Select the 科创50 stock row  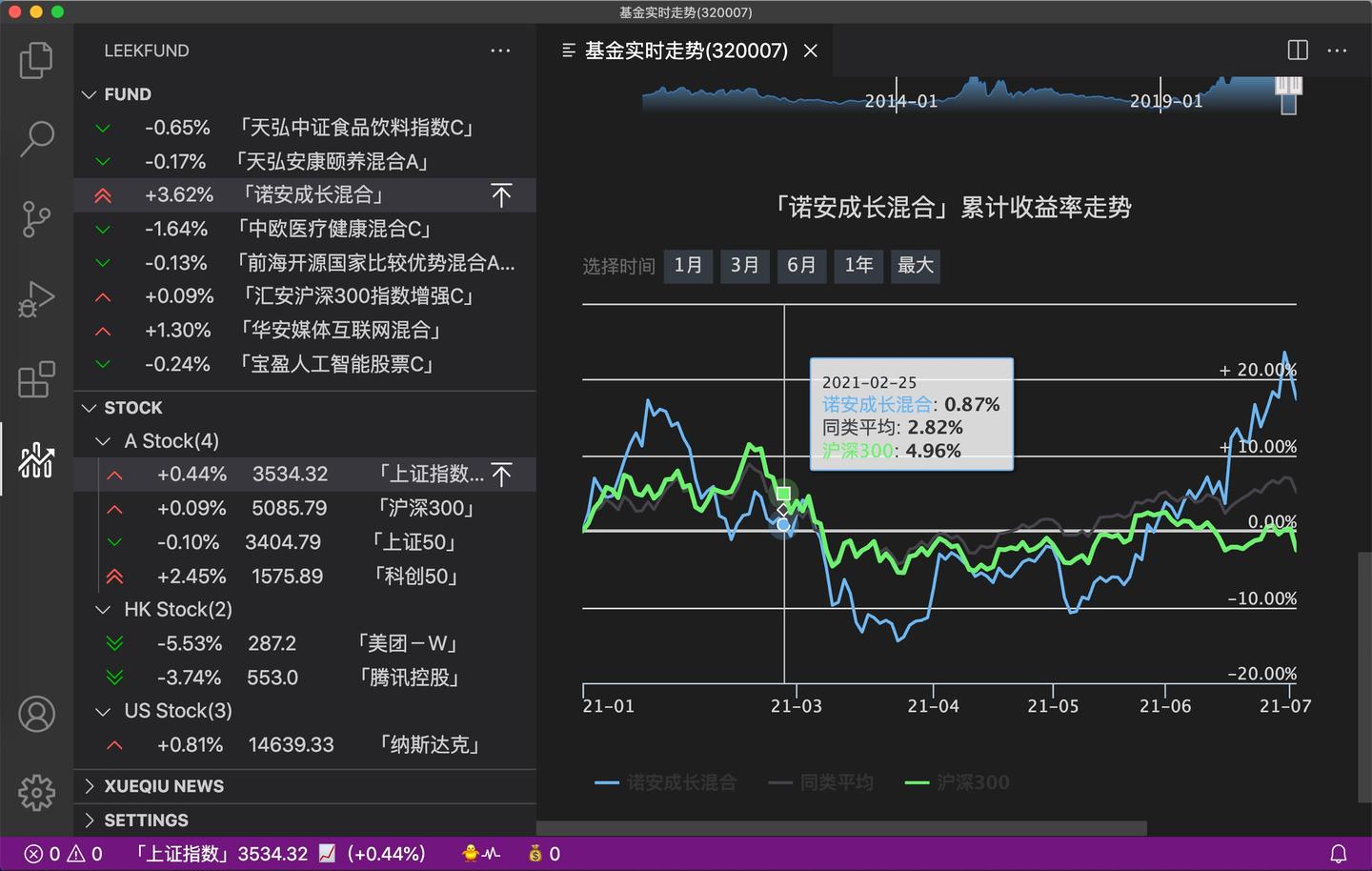pos(305,577)
